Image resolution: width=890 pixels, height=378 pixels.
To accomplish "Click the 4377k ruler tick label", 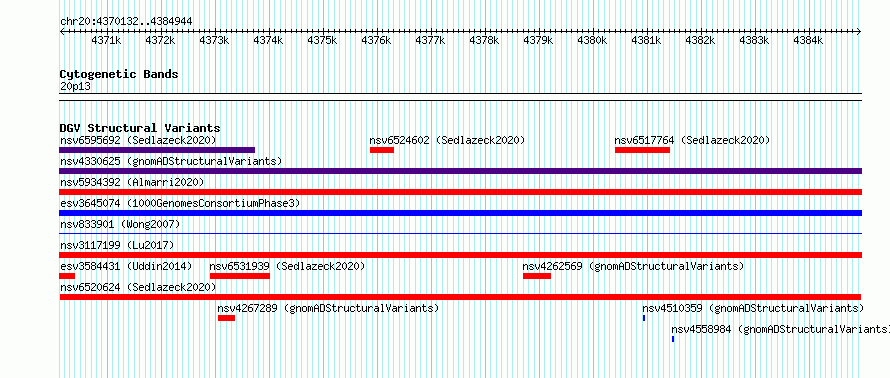I will click(x=430, y=40).
